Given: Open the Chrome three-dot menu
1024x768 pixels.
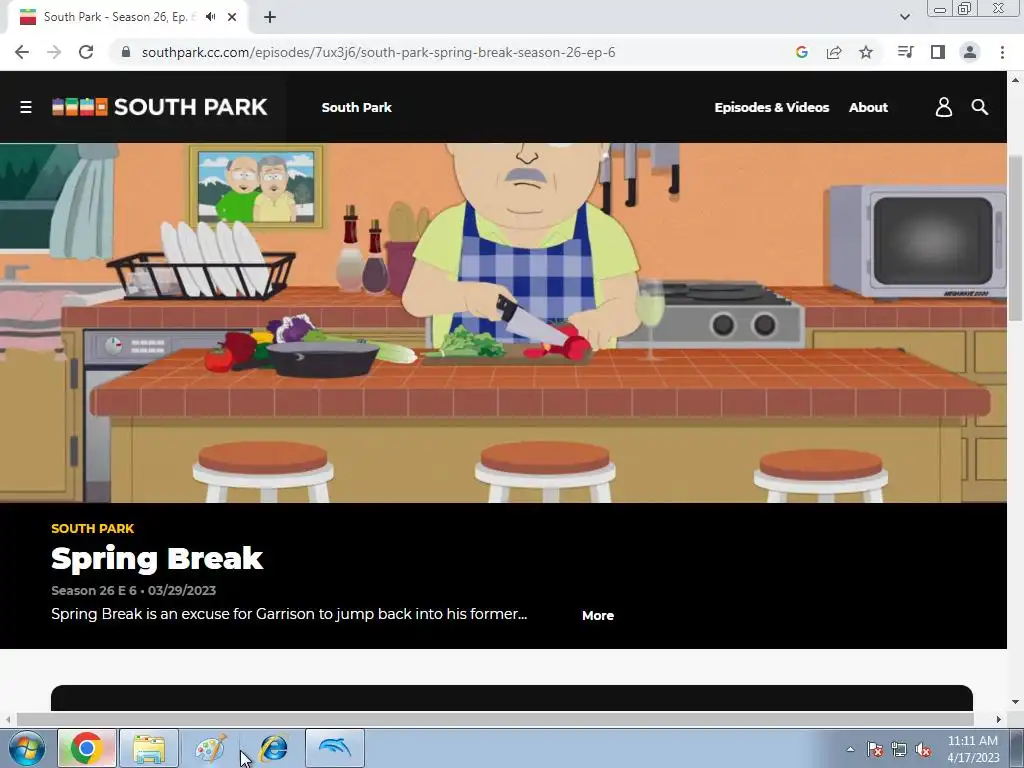Looking at the screenshot, I should click(x=1002, y=52).
